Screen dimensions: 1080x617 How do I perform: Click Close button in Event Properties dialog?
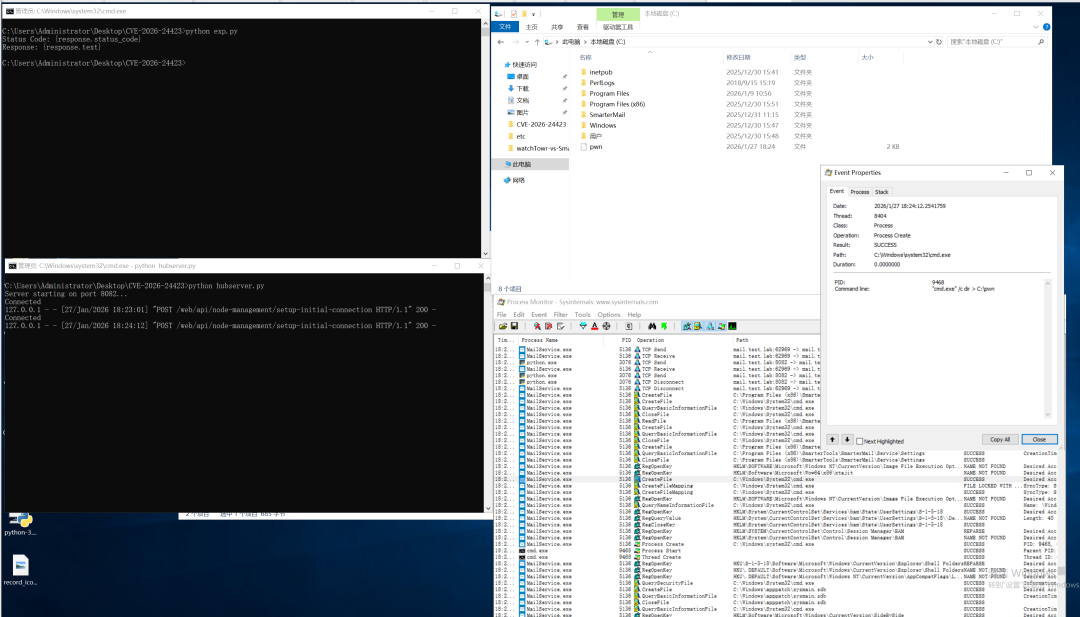1039,439
